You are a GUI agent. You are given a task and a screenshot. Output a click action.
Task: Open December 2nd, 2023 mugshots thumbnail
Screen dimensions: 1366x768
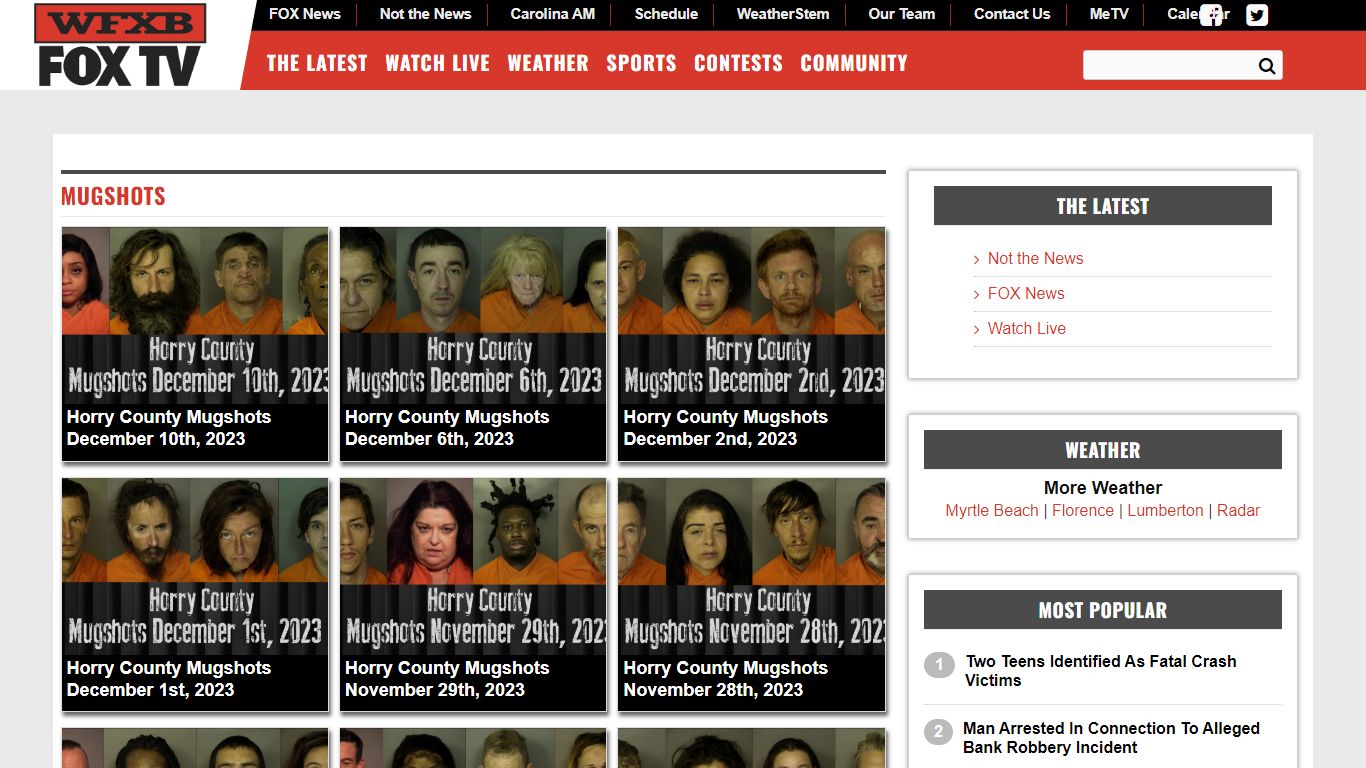pyautogui.click(x=751, y=314)
